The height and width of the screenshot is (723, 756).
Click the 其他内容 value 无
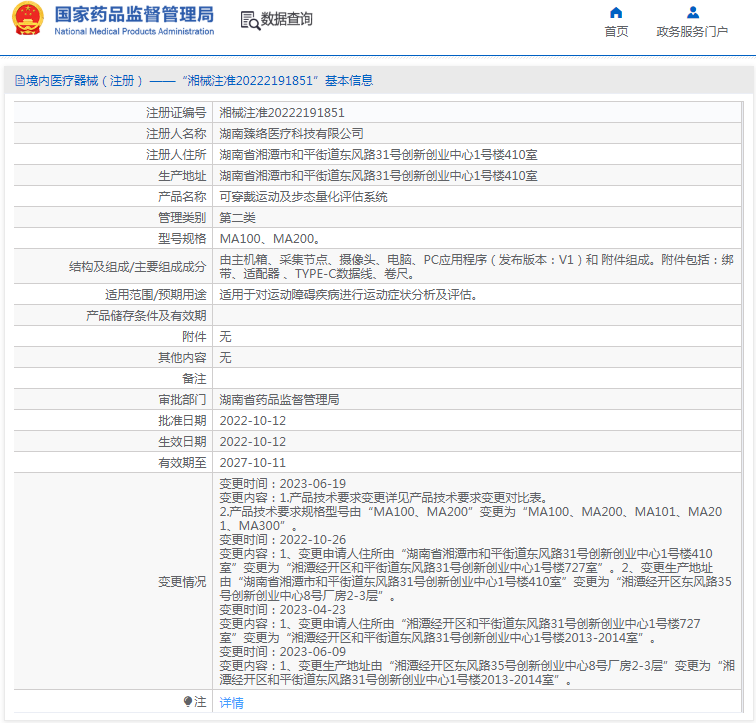click(225, 358)
